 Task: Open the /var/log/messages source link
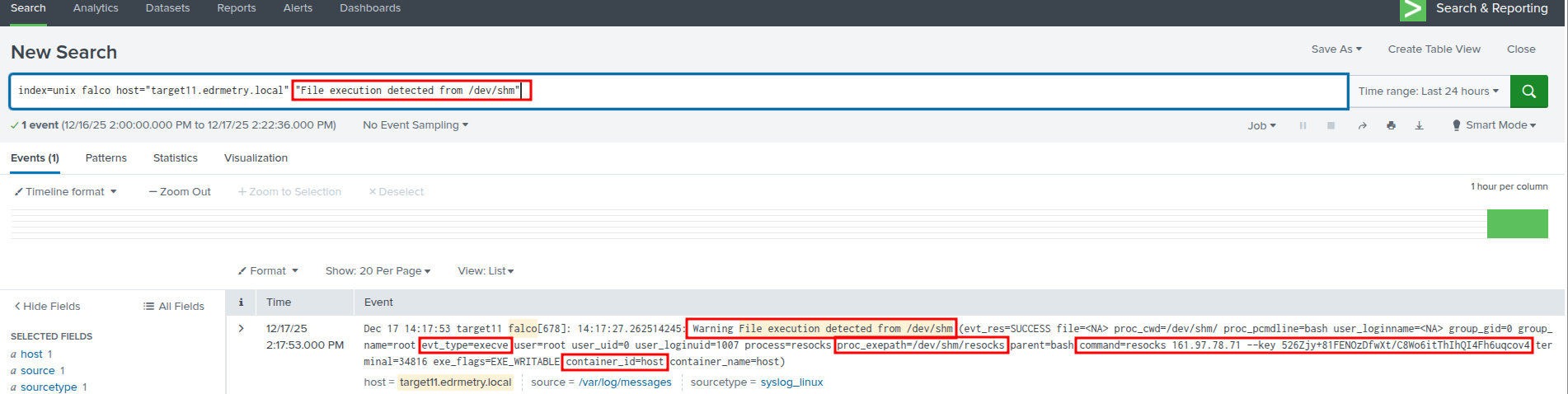(625, 382)
